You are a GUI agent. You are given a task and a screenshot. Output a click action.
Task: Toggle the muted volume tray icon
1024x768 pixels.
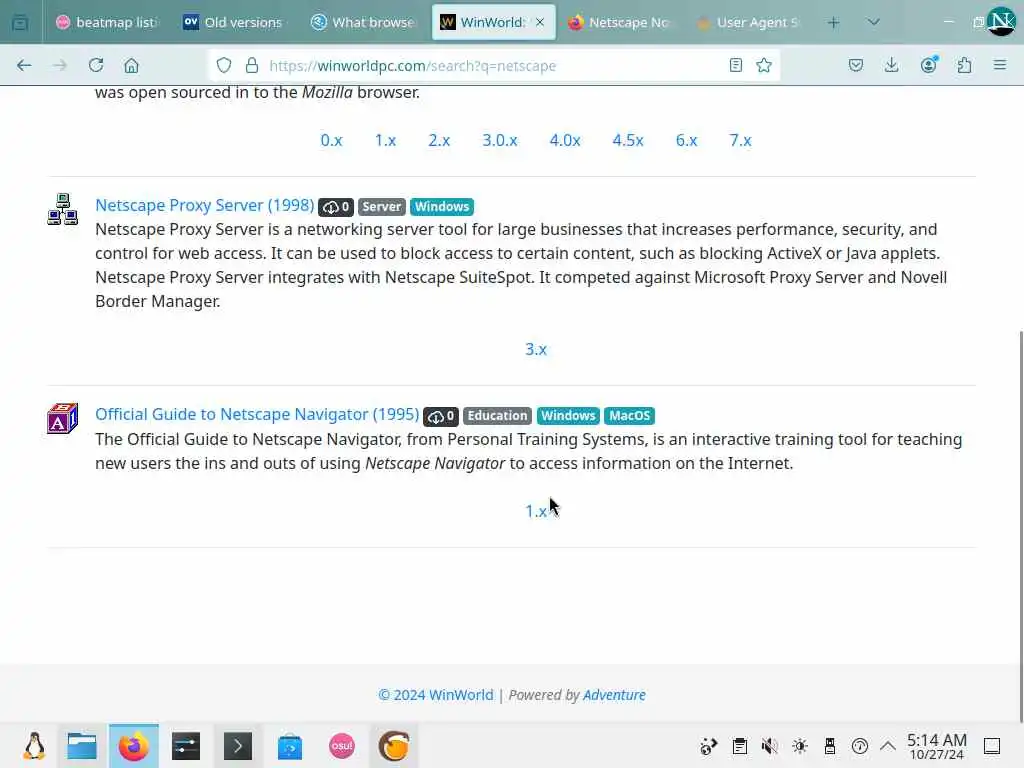(x=769, y=746)
